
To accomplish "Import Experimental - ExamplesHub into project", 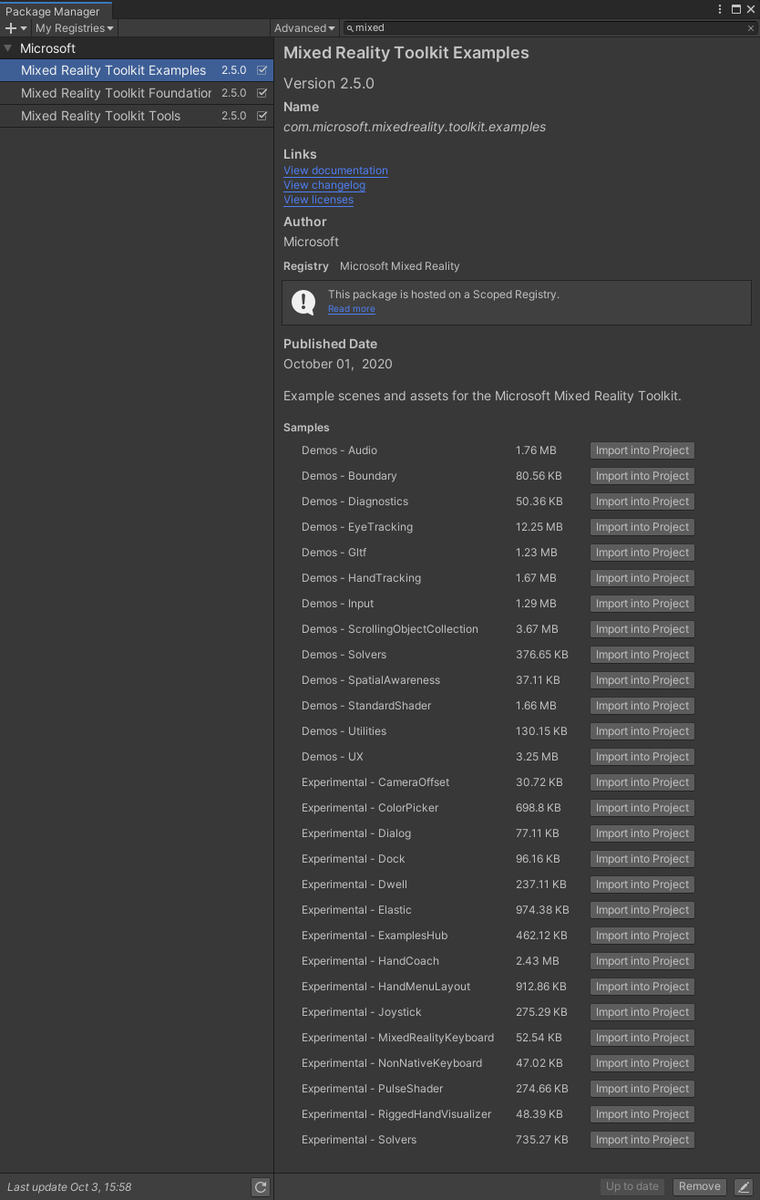I will [642, 935].
